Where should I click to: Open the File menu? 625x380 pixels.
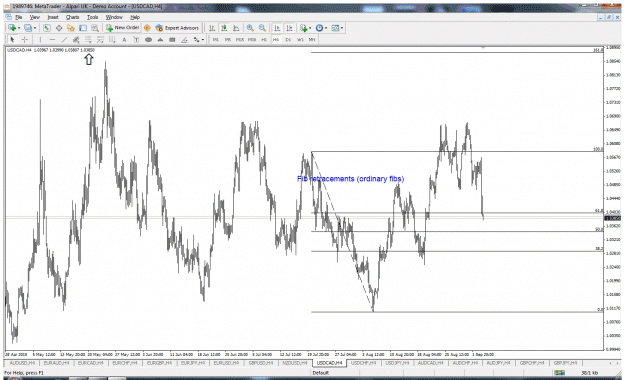[18, 17]
